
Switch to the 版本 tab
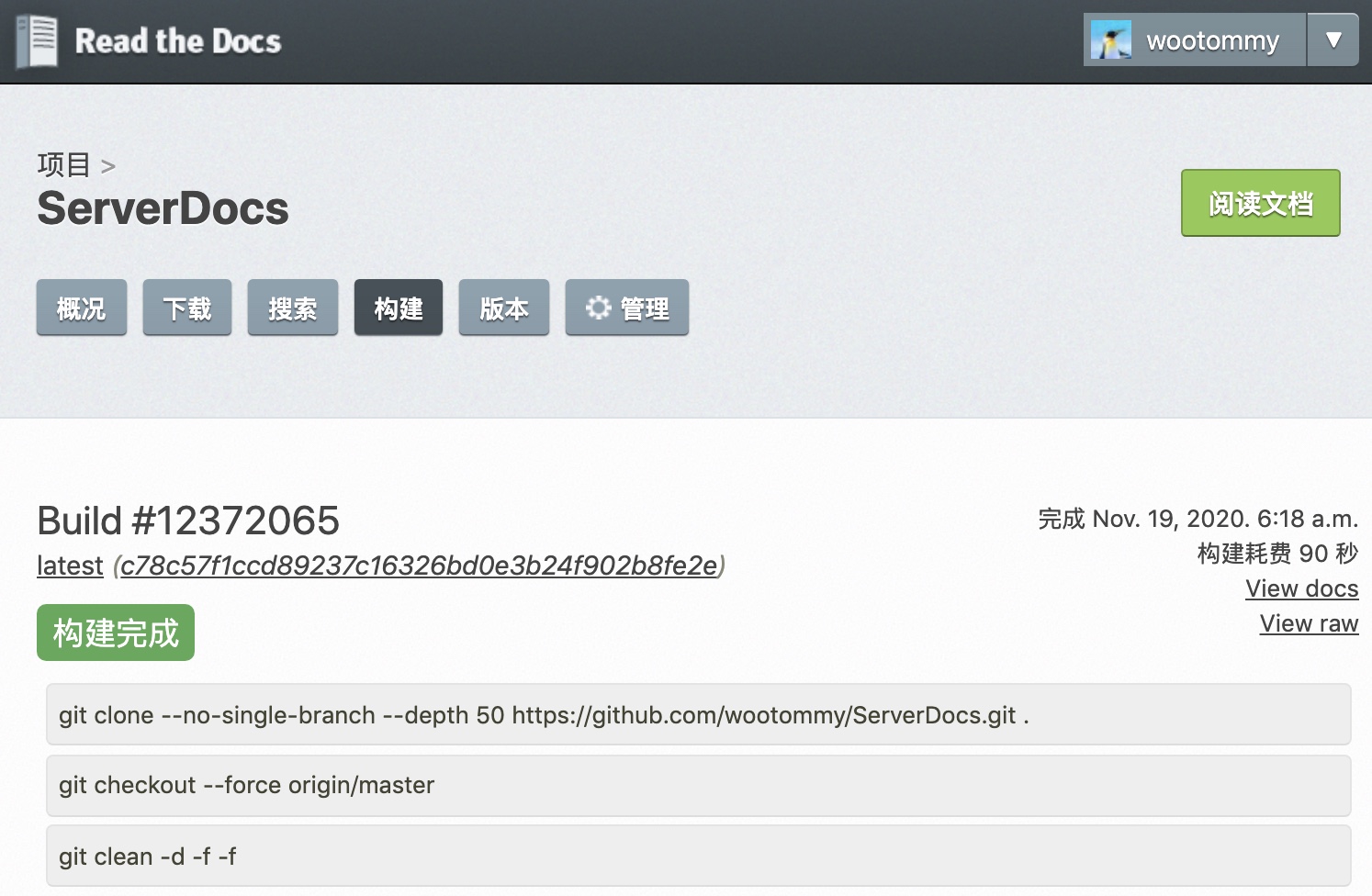pyautogui.click(x=504, y=308)
